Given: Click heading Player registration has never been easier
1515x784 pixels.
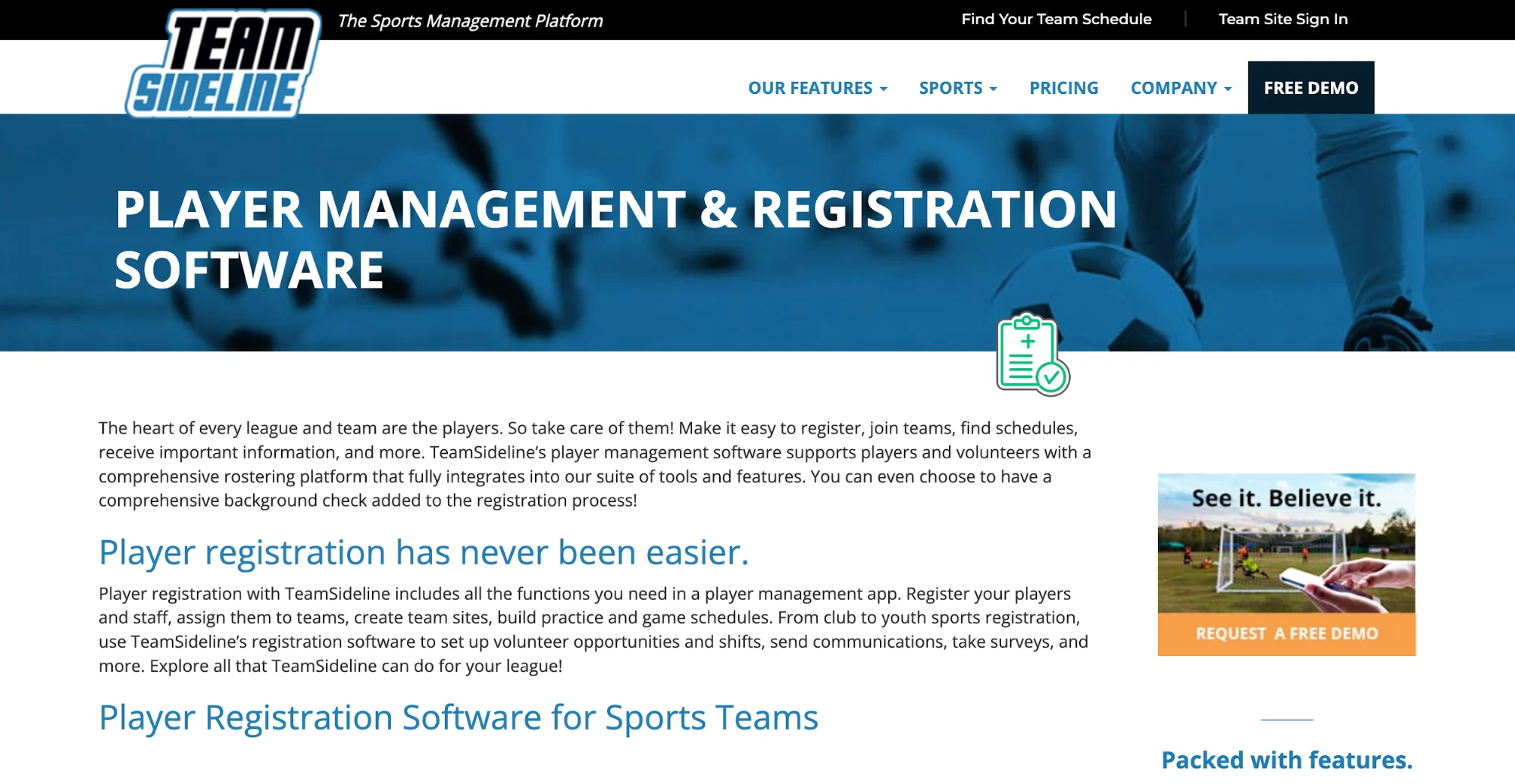Looking at the screenshot, I should (x=424, y=552).
